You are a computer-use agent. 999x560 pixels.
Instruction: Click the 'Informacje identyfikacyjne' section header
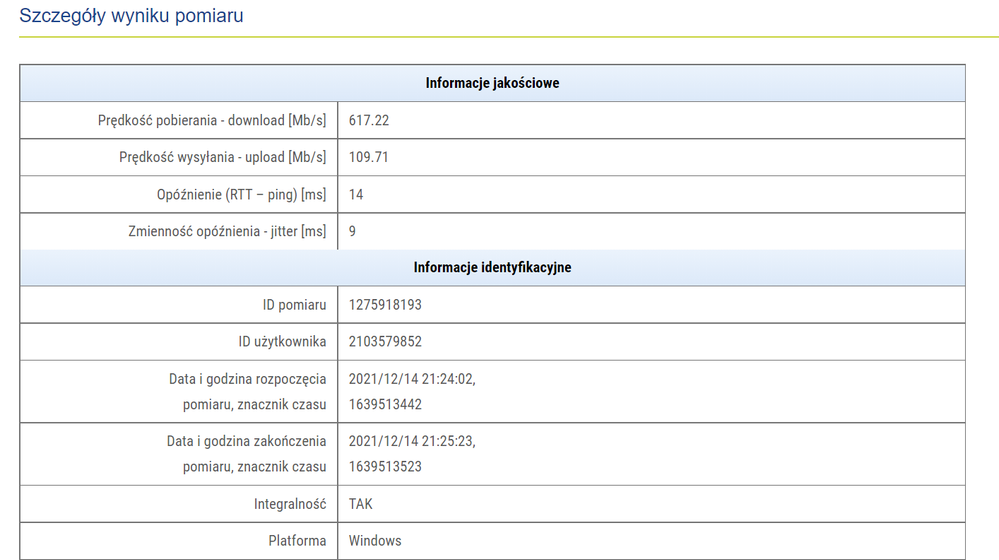click(x=492, y=268)
